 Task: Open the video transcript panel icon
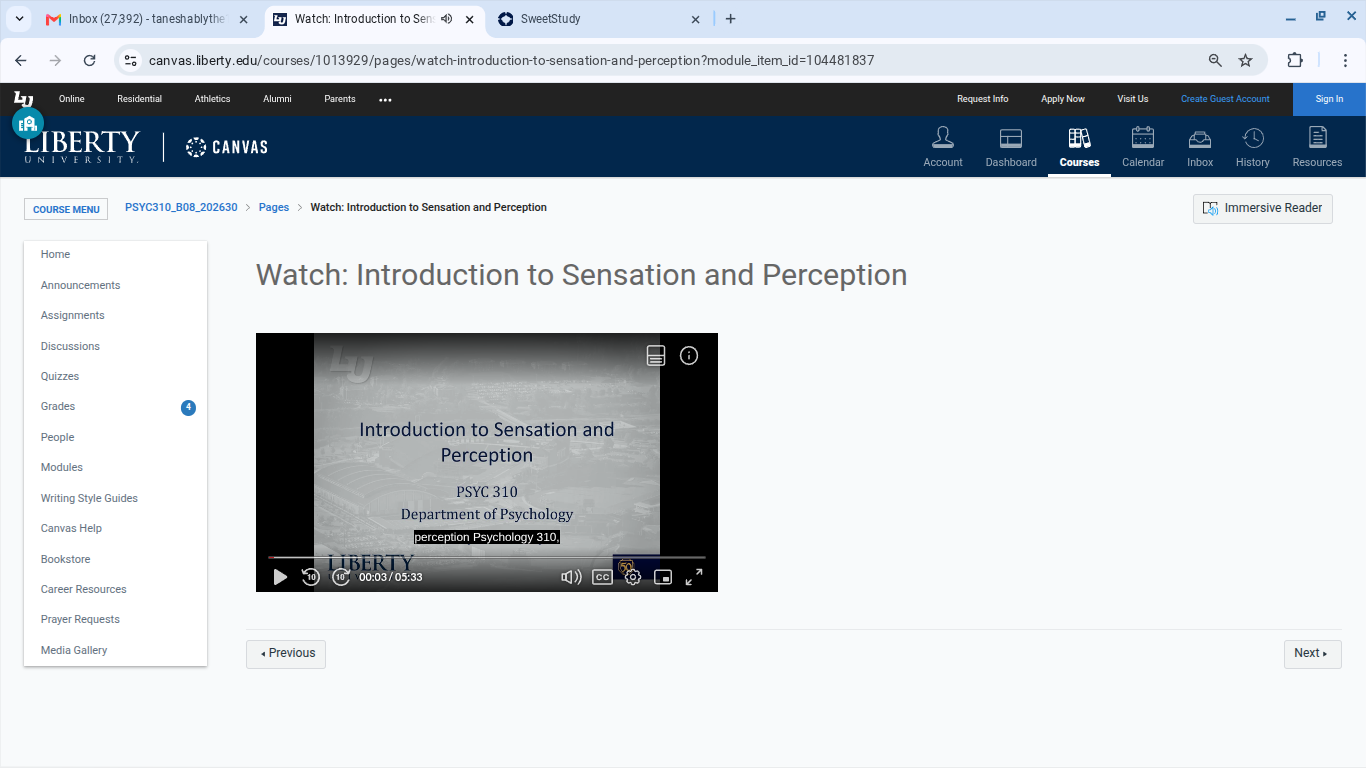coord(656,355)
